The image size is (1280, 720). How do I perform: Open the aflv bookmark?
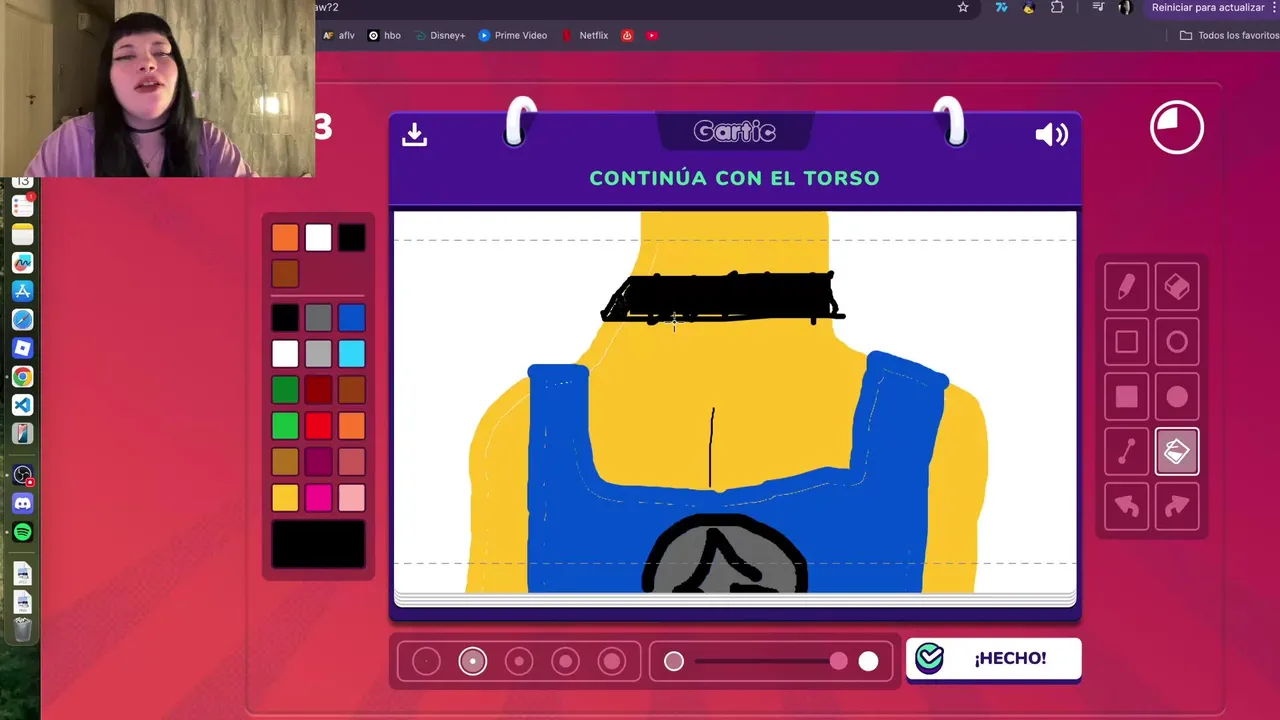(x=339, y=35)
